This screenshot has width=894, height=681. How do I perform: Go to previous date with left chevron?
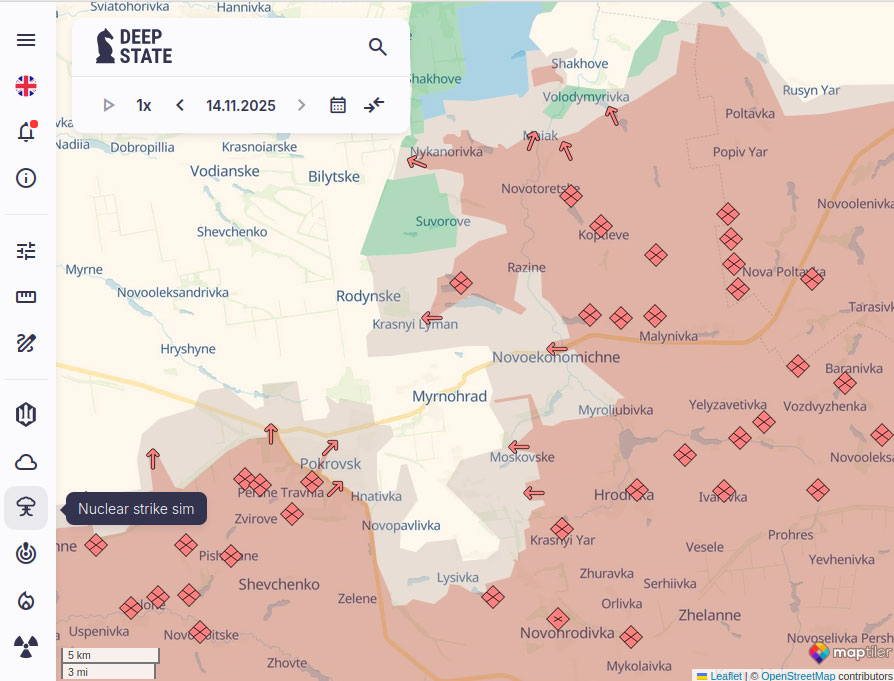coord(180,105)
